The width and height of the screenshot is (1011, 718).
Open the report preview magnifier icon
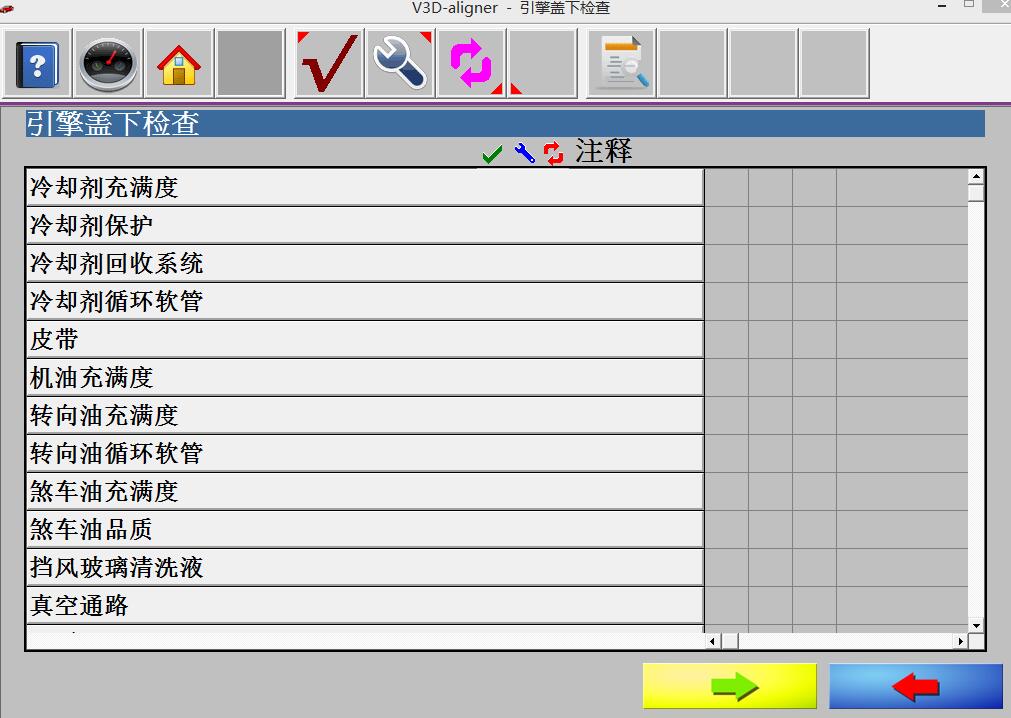(x=622, y=64)
